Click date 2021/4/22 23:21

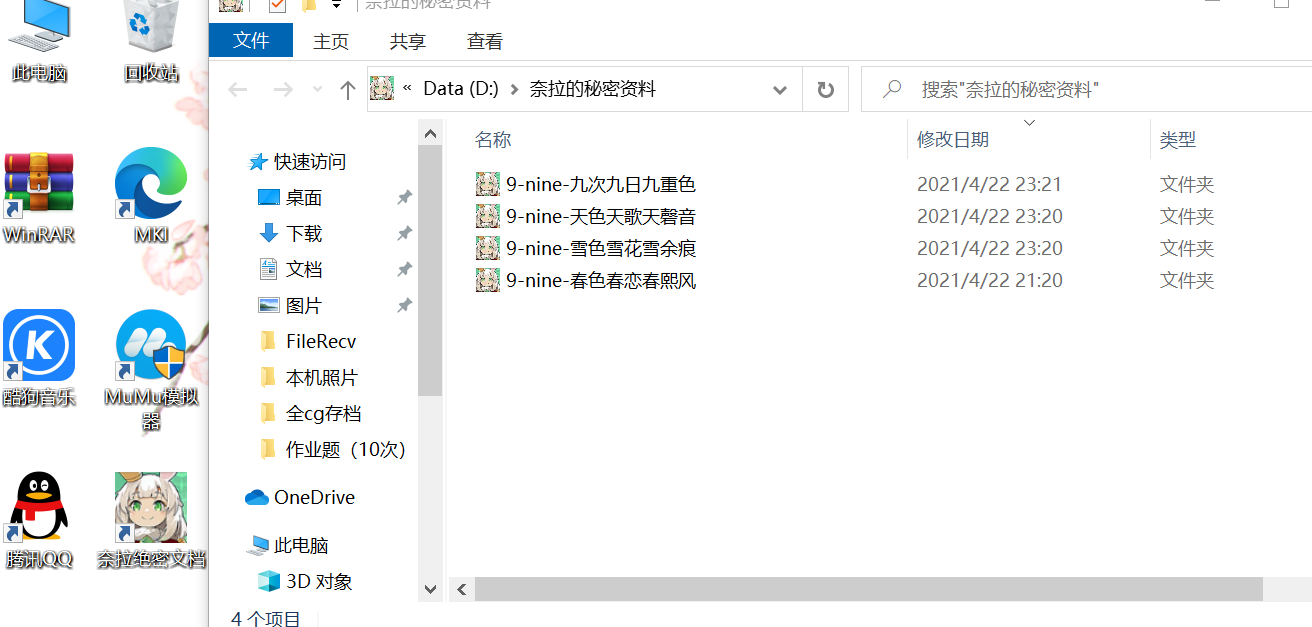click(x=989, y=184)
